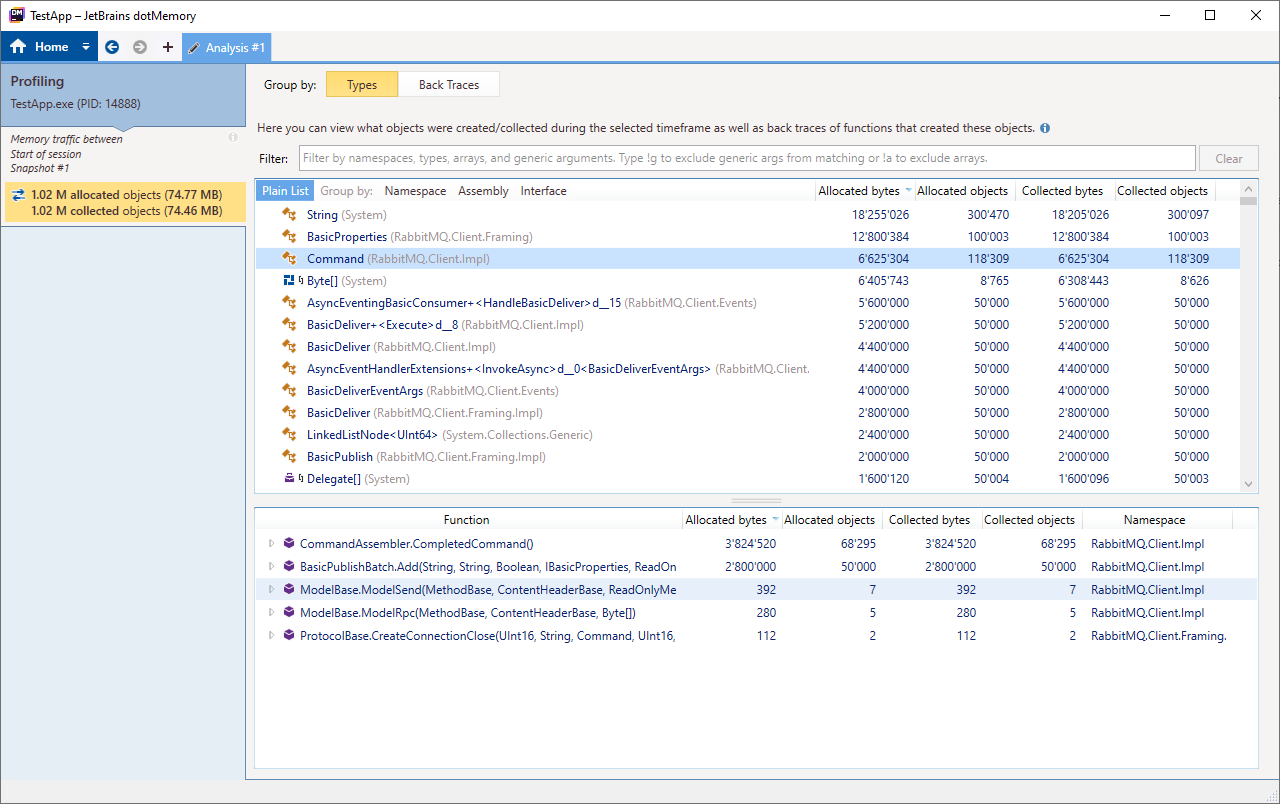The height and width of the screenshot is (804, 1280).
Task: Select BasicProperties (RabbitMQ.Client.Framing) row
Action: pyautogui.click(x=747, y=237)
